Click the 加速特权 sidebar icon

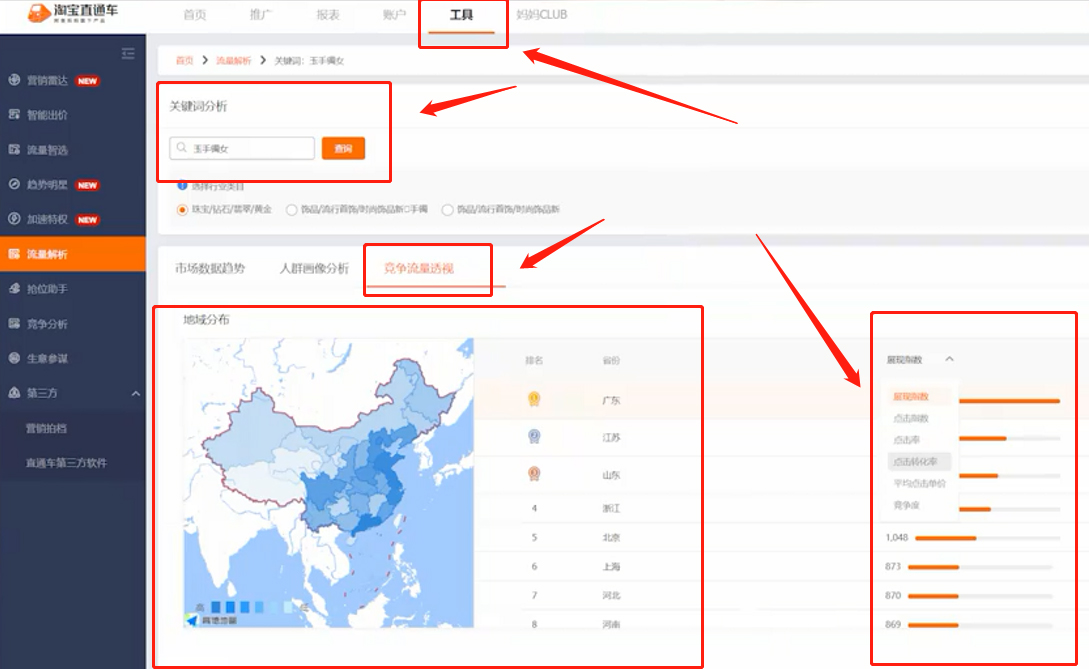click(x=14, y=219)
